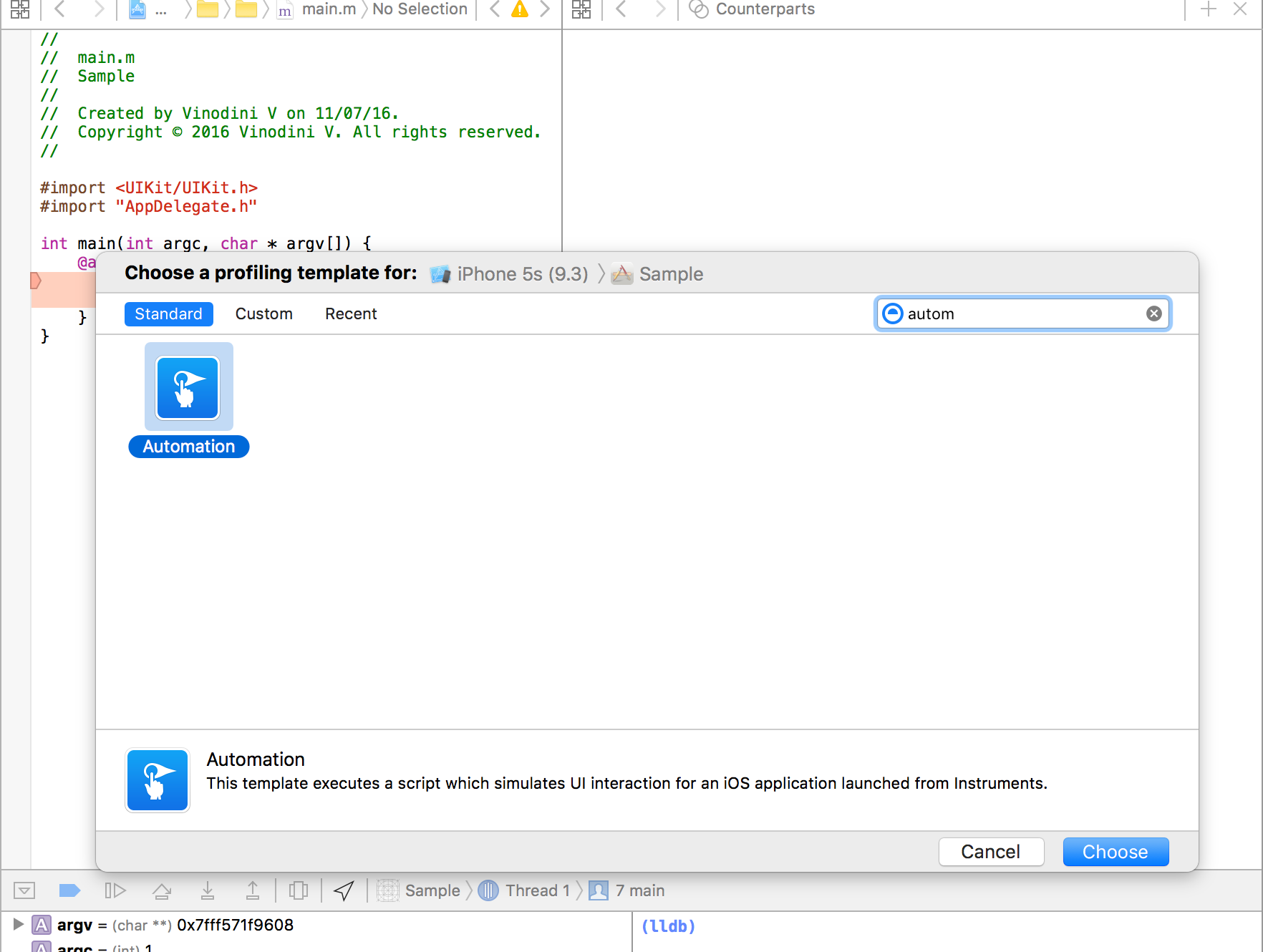This screenshot has width=1263, height=952.
Task: Clear the autom search field text
Action: (x=1153, y=314)
